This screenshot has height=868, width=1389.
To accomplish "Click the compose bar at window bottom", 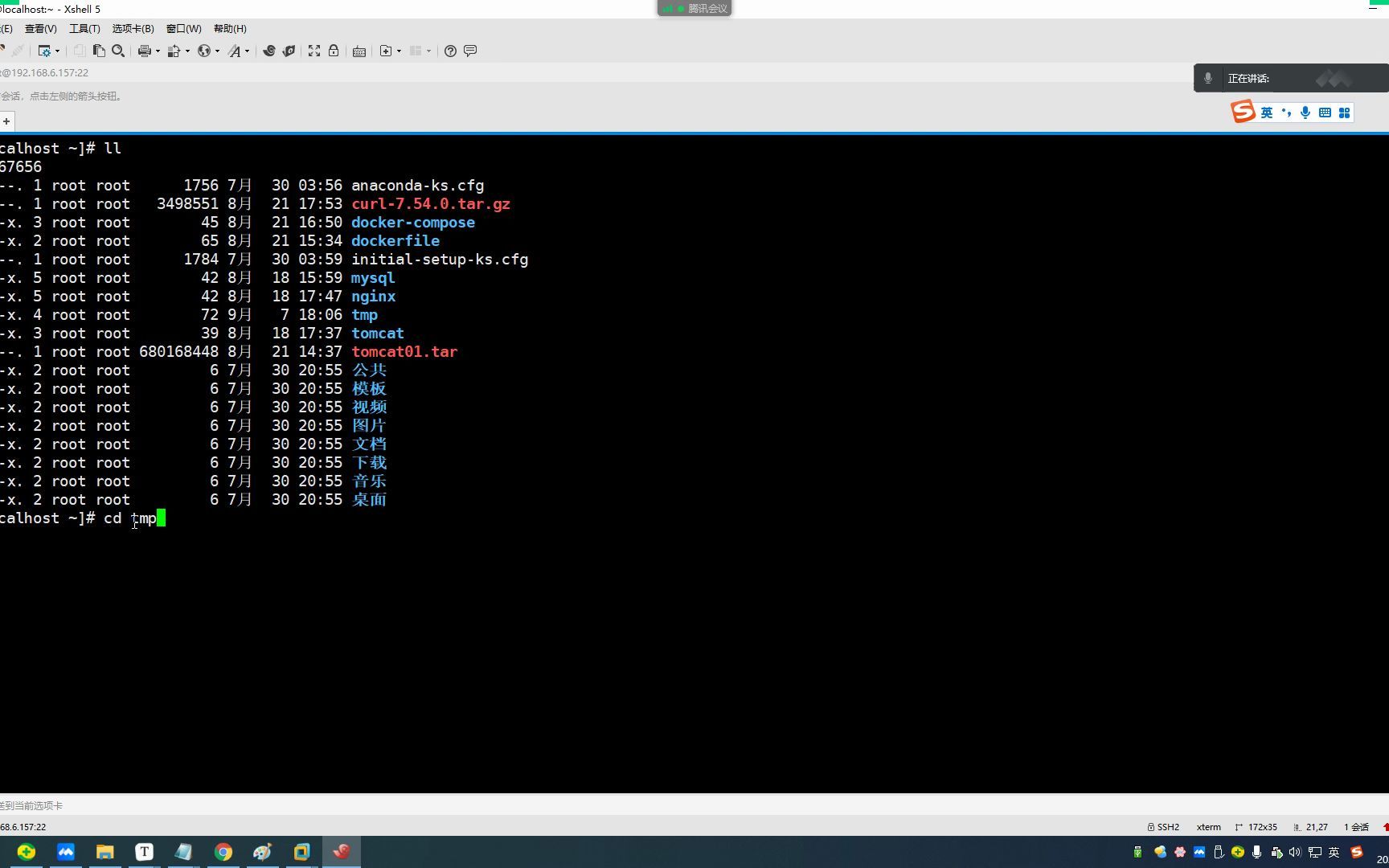I will [x=694, y=805].
